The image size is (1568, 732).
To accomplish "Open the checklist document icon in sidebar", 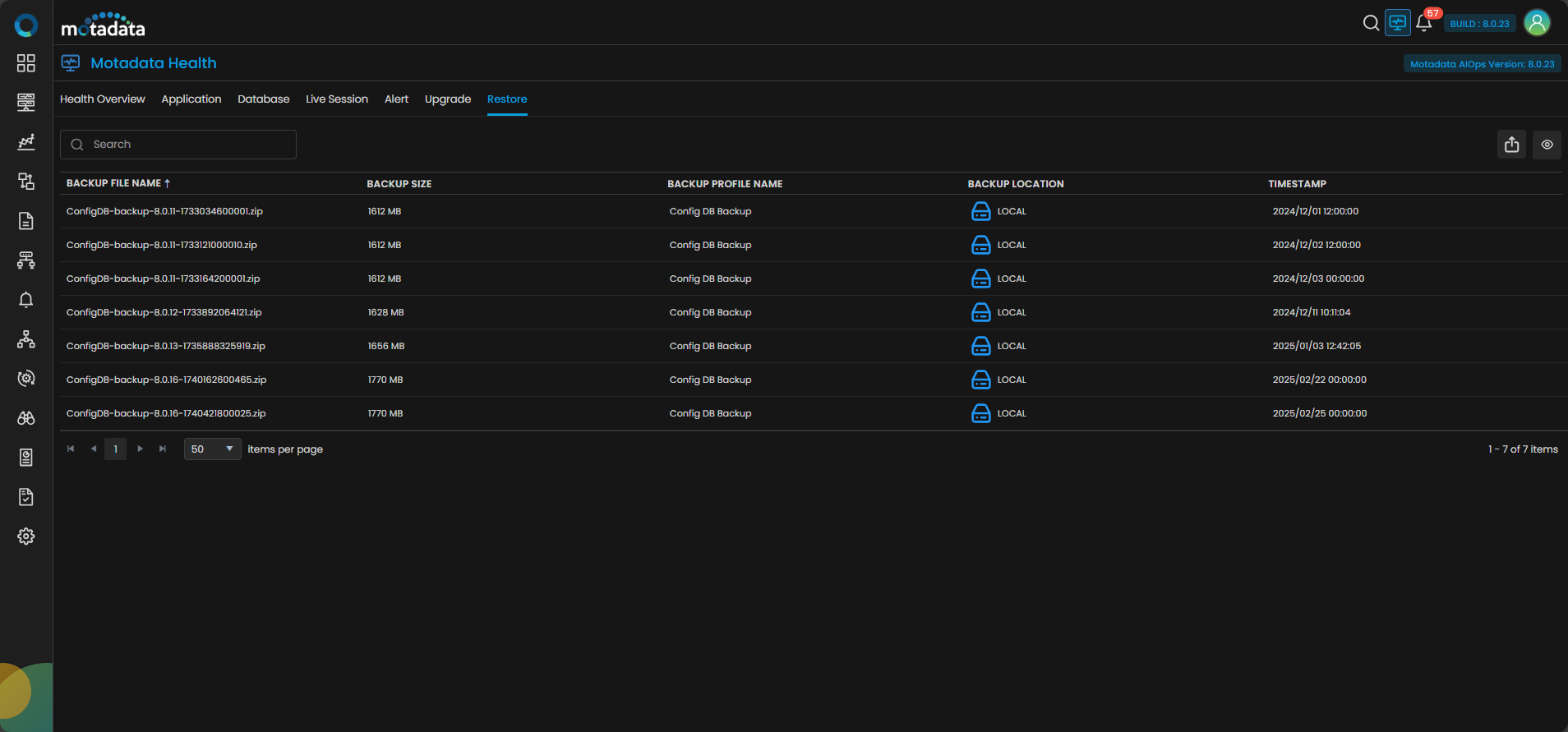I will click(26, 497).
